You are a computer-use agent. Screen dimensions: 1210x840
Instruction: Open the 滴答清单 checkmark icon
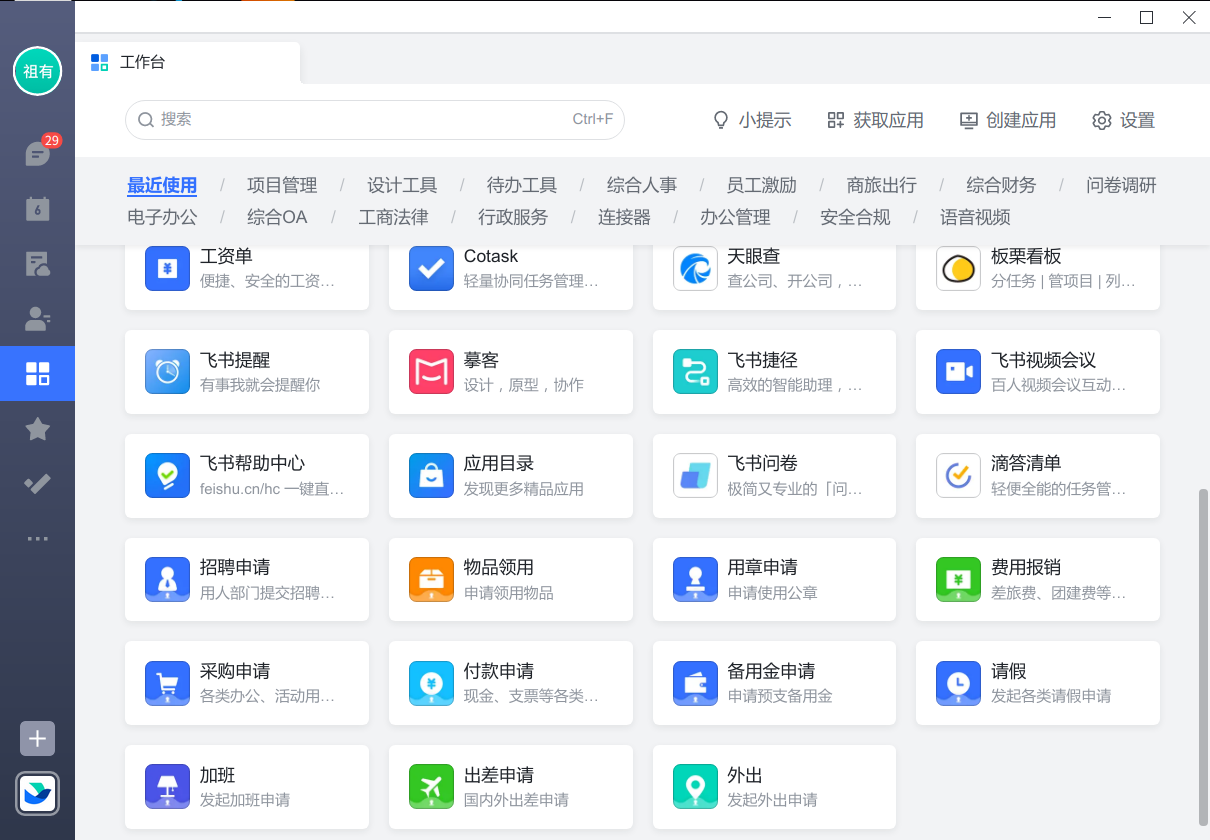click(x=958, y=476)
